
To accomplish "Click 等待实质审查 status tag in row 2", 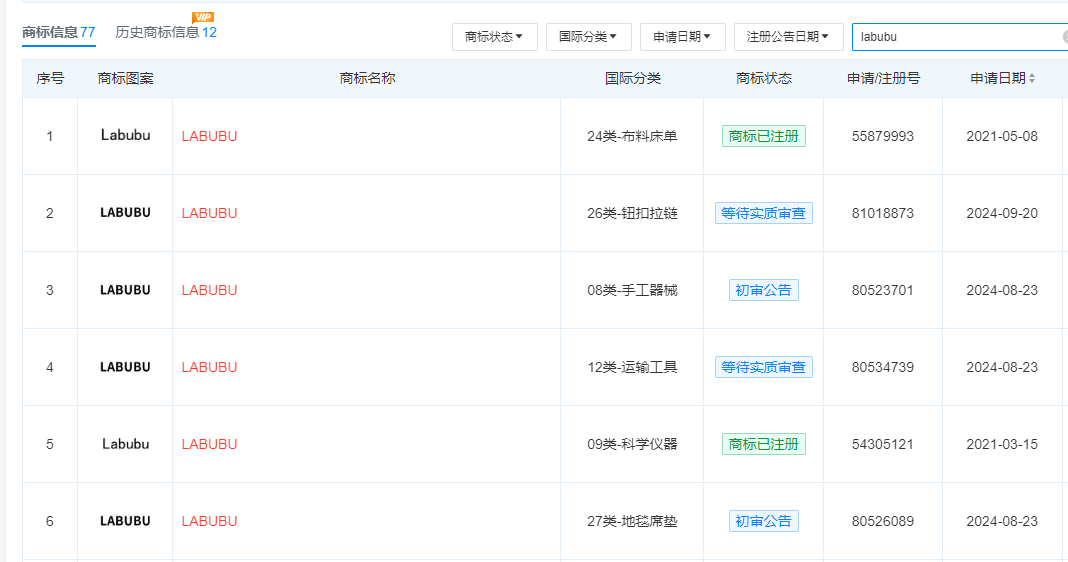I will [x=763, y=213].
